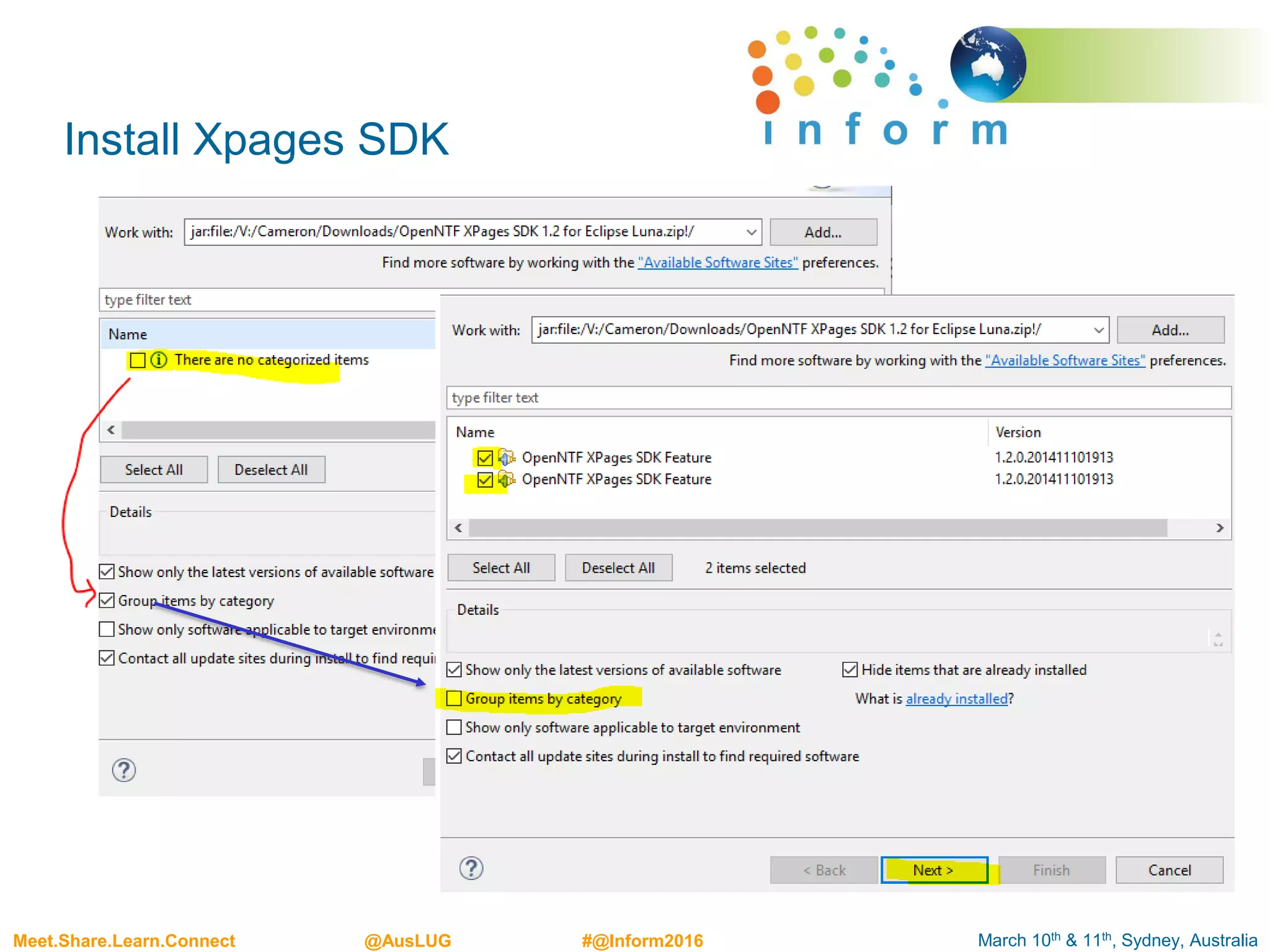Click the right scroll arrow in the feature list
Viewport: 1270px width, 952px height.
click(1220, 528)
